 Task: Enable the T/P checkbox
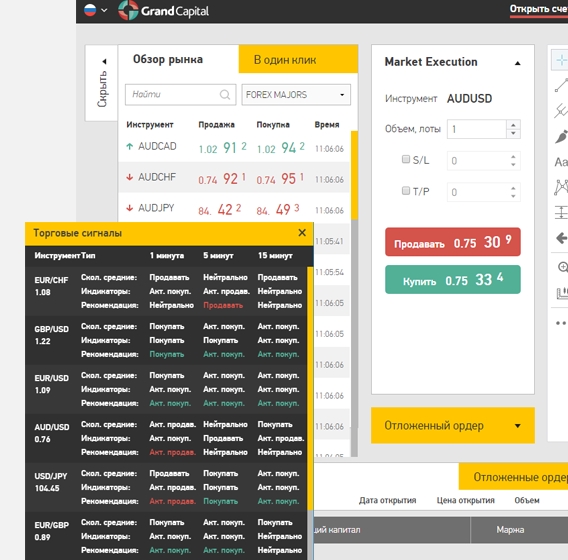(x=406, y=191)
